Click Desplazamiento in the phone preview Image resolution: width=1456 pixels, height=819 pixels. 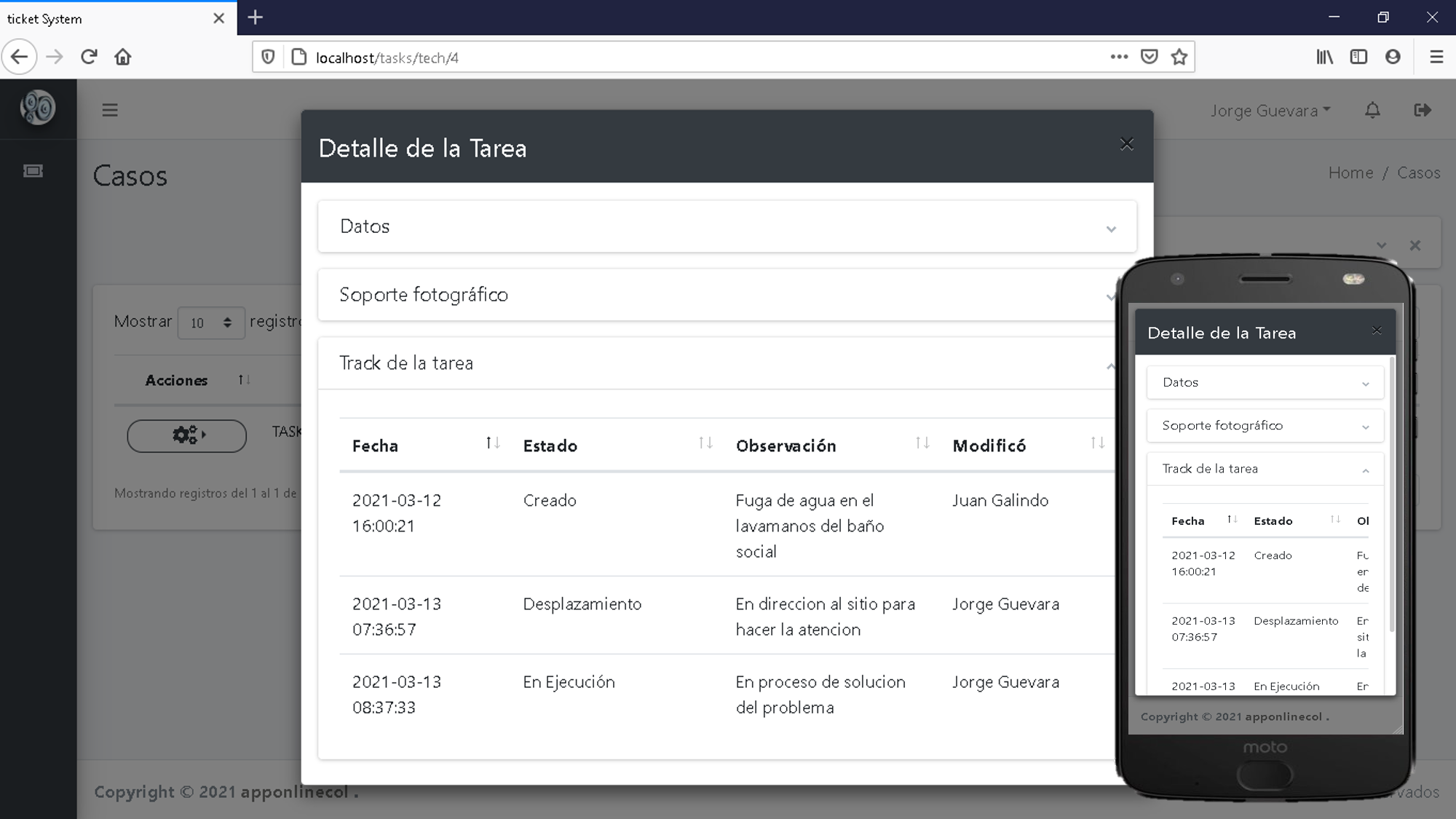(x=1296, y=620)
